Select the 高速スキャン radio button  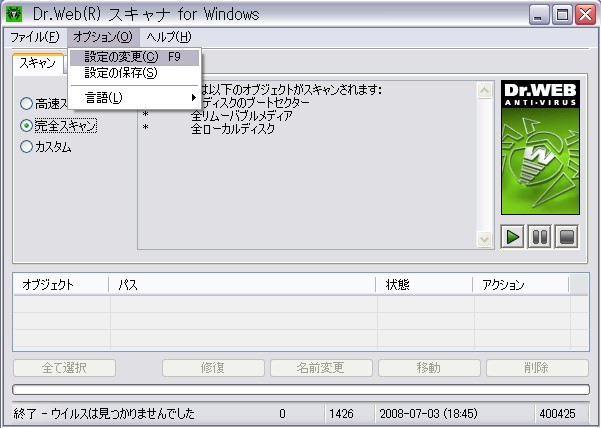tap(26, 103)
